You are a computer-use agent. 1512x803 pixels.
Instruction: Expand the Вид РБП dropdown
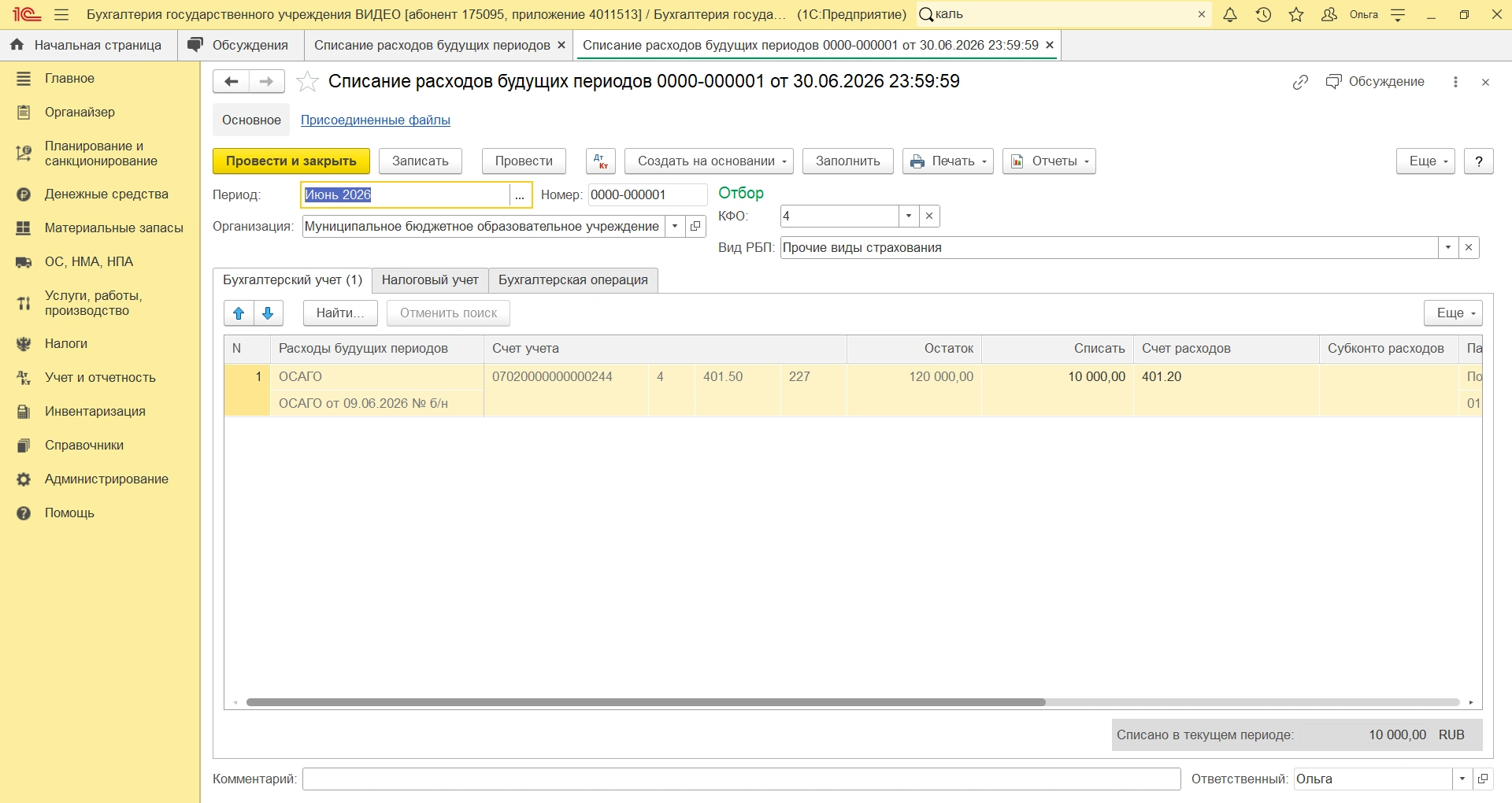point(1448,248)
